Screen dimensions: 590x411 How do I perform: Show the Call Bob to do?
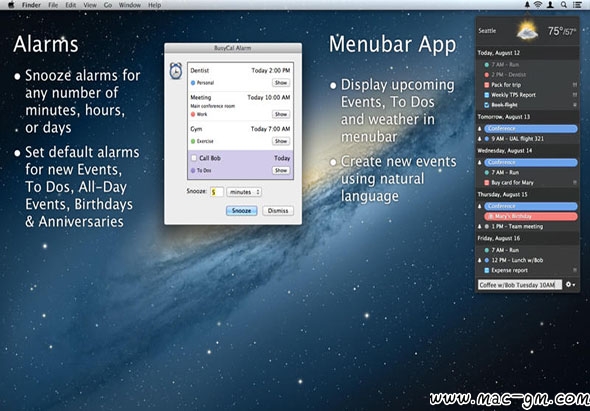coord(281,170)
